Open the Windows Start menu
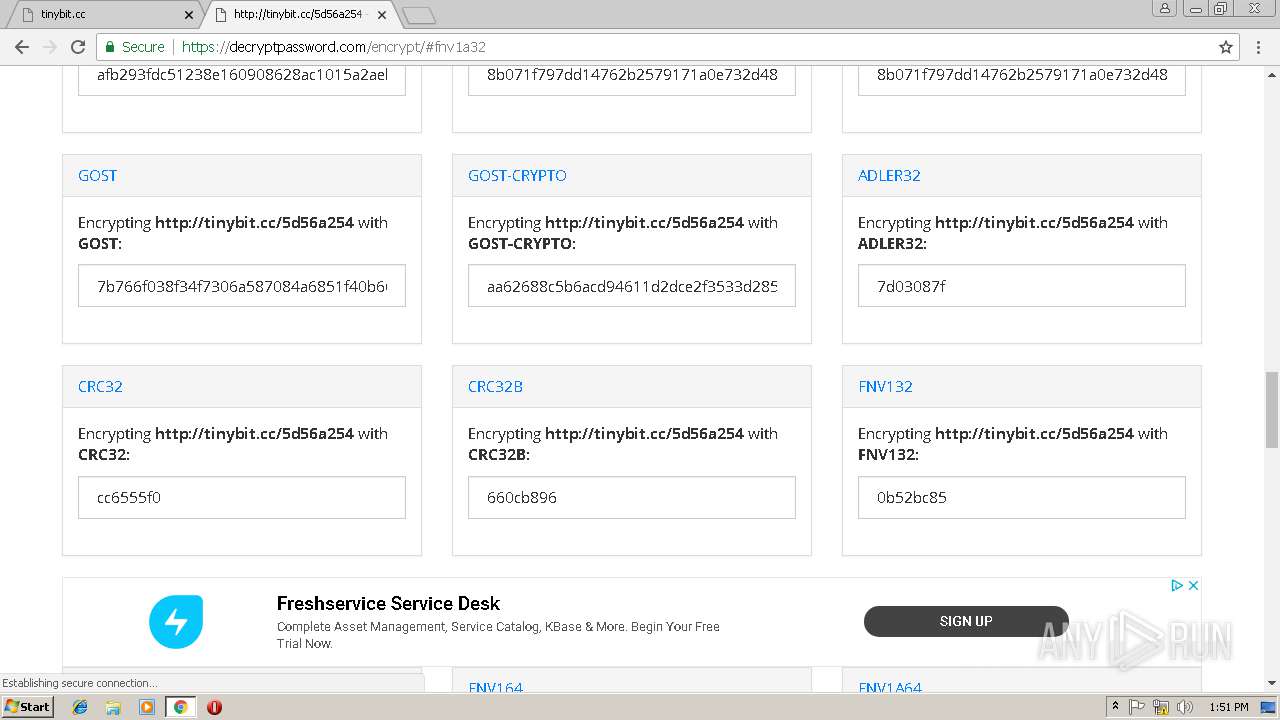1280x720 pixels. click(x=27, y=707)
